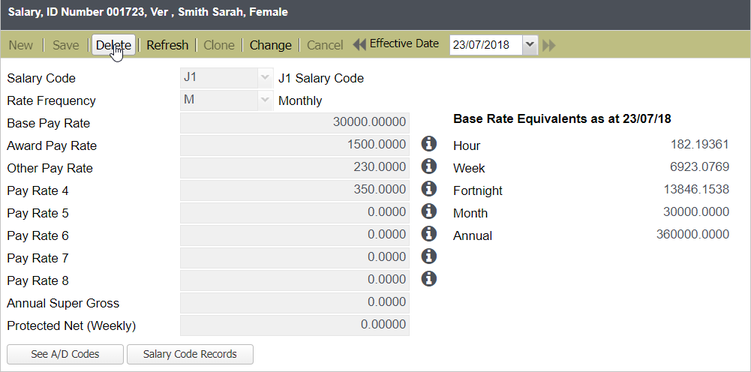The image size is (751, 372).
Task: Click New in the toolbar
Action: click(x=21, y=45)
